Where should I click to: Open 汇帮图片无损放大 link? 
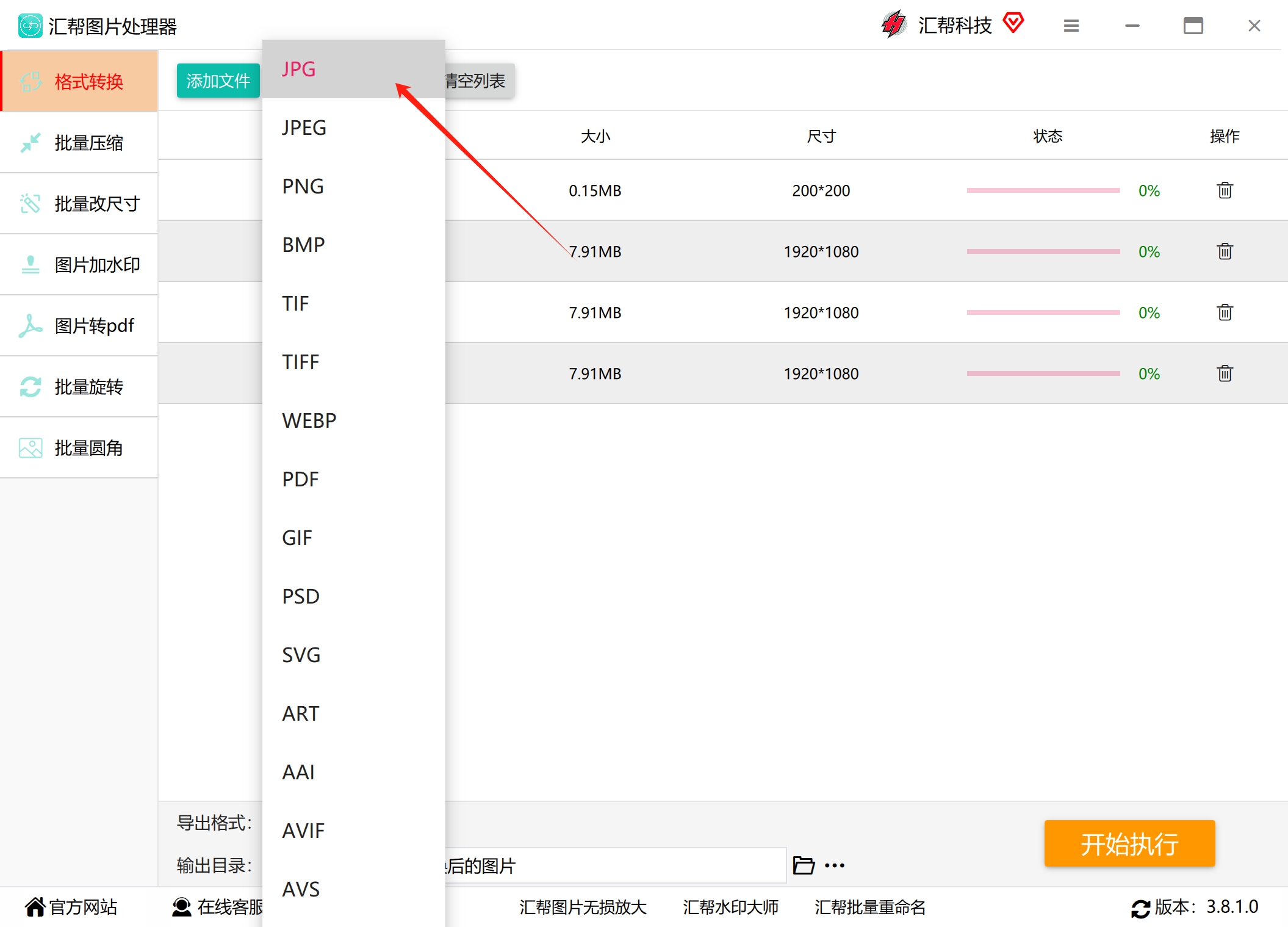583,907
